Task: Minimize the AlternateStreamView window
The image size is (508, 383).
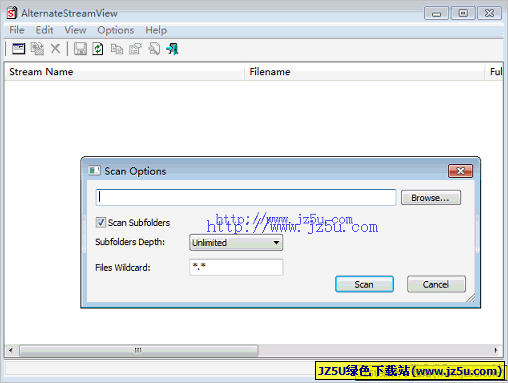Action: (436, 14)
